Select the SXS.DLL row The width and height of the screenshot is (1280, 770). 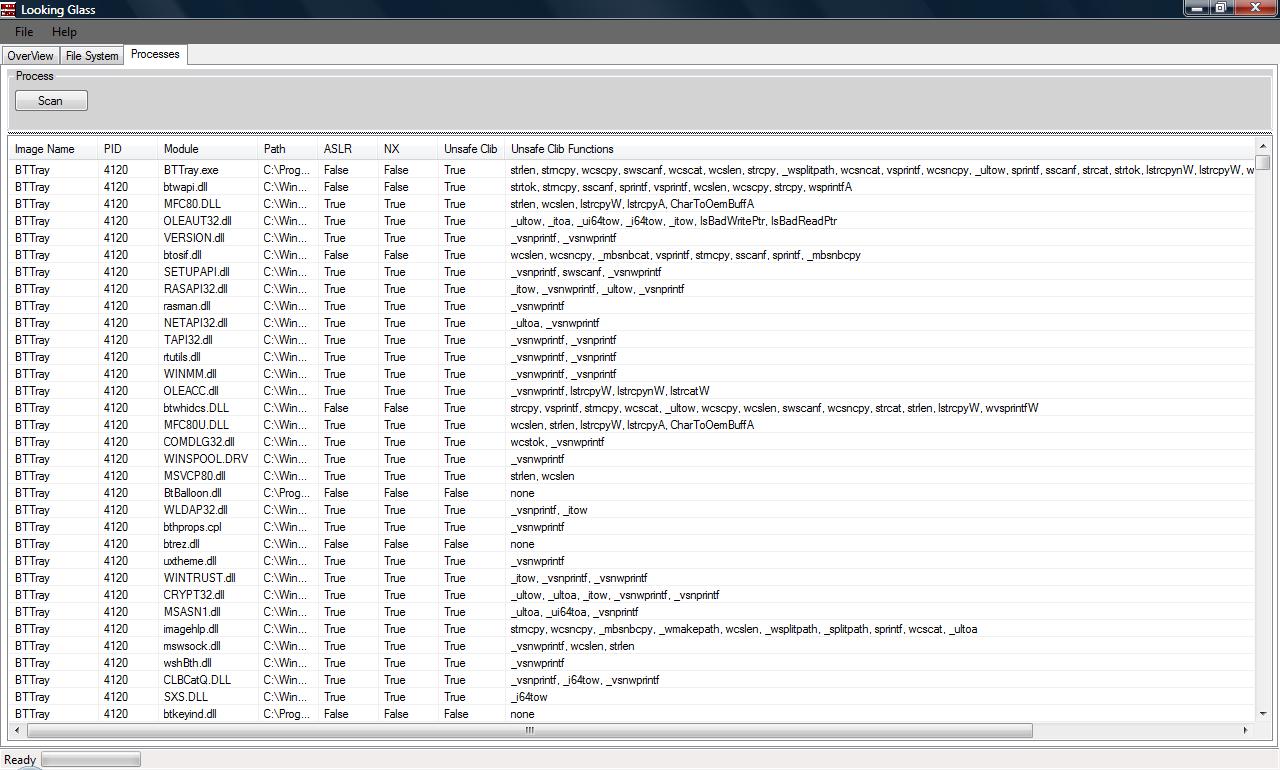coord(632,697)
